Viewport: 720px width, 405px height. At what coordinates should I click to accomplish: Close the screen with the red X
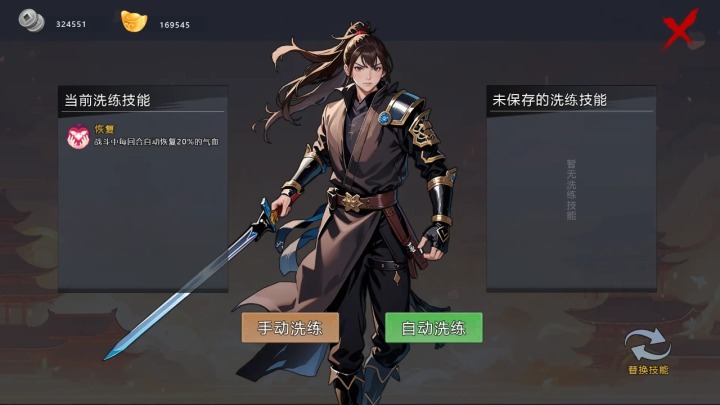click(680, 29)
